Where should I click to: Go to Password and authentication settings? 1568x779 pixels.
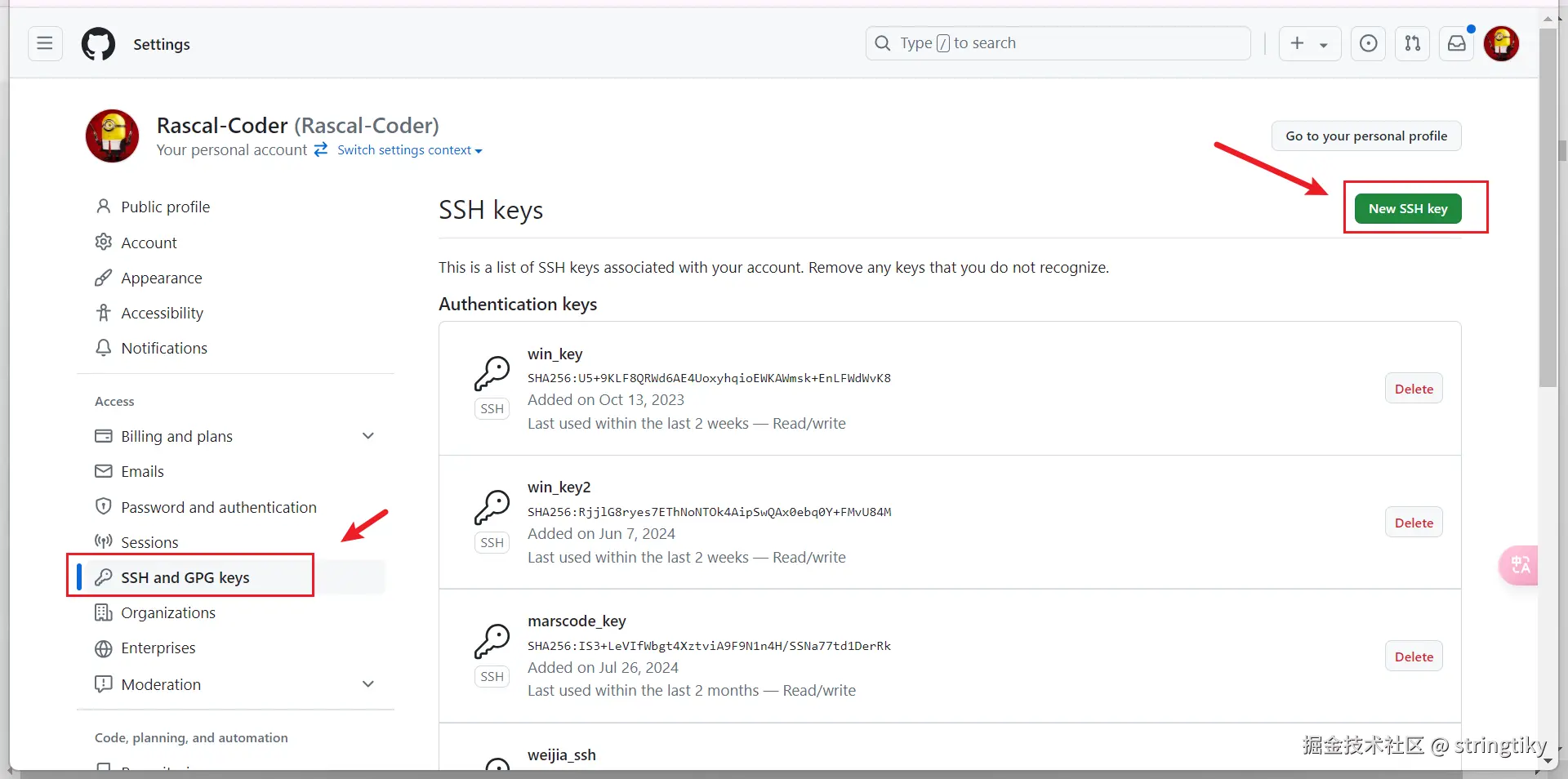(x=218, y=507)
